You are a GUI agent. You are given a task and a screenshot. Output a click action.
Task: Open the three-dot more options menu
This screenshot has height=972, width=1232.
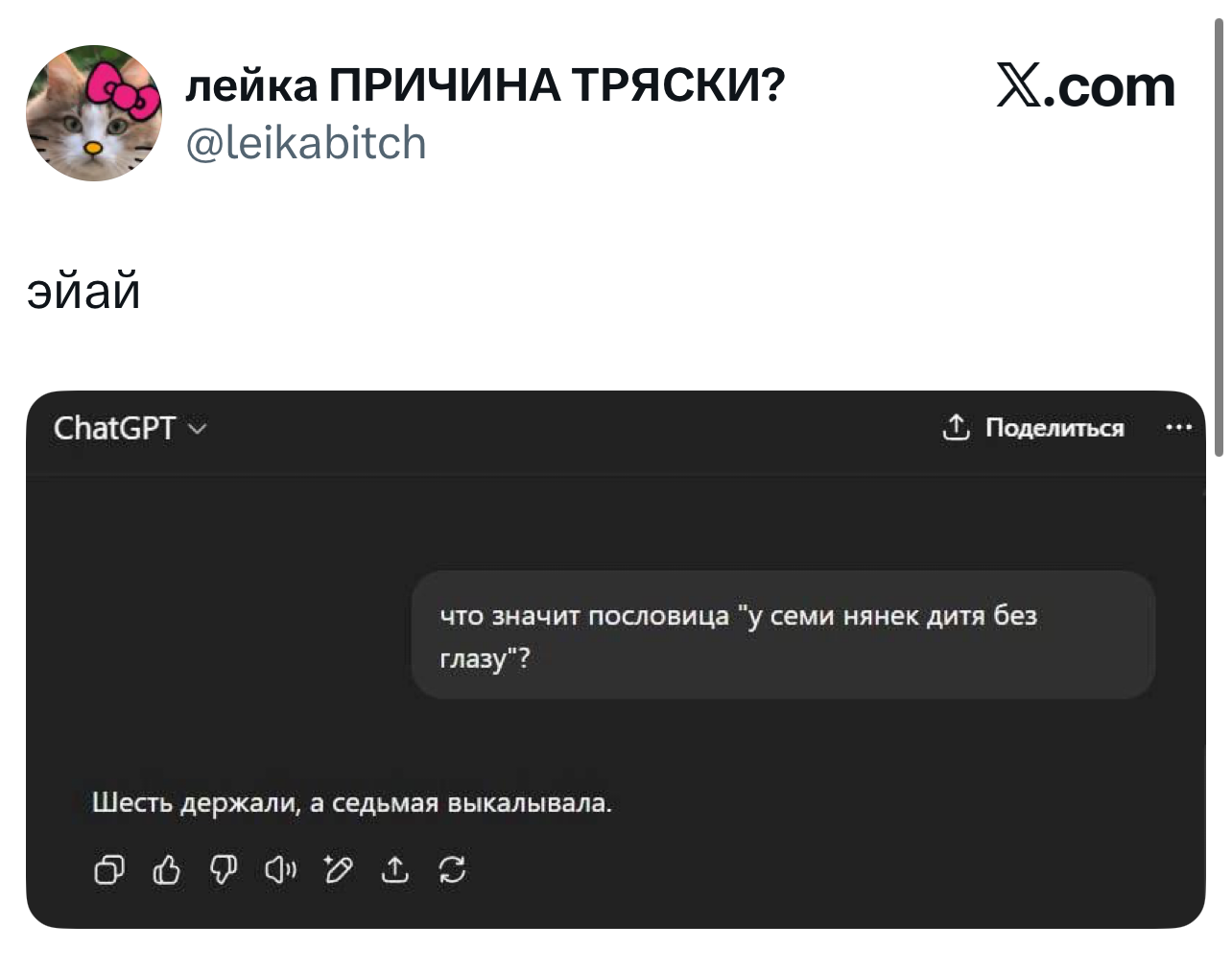[x=1178, y=428]
